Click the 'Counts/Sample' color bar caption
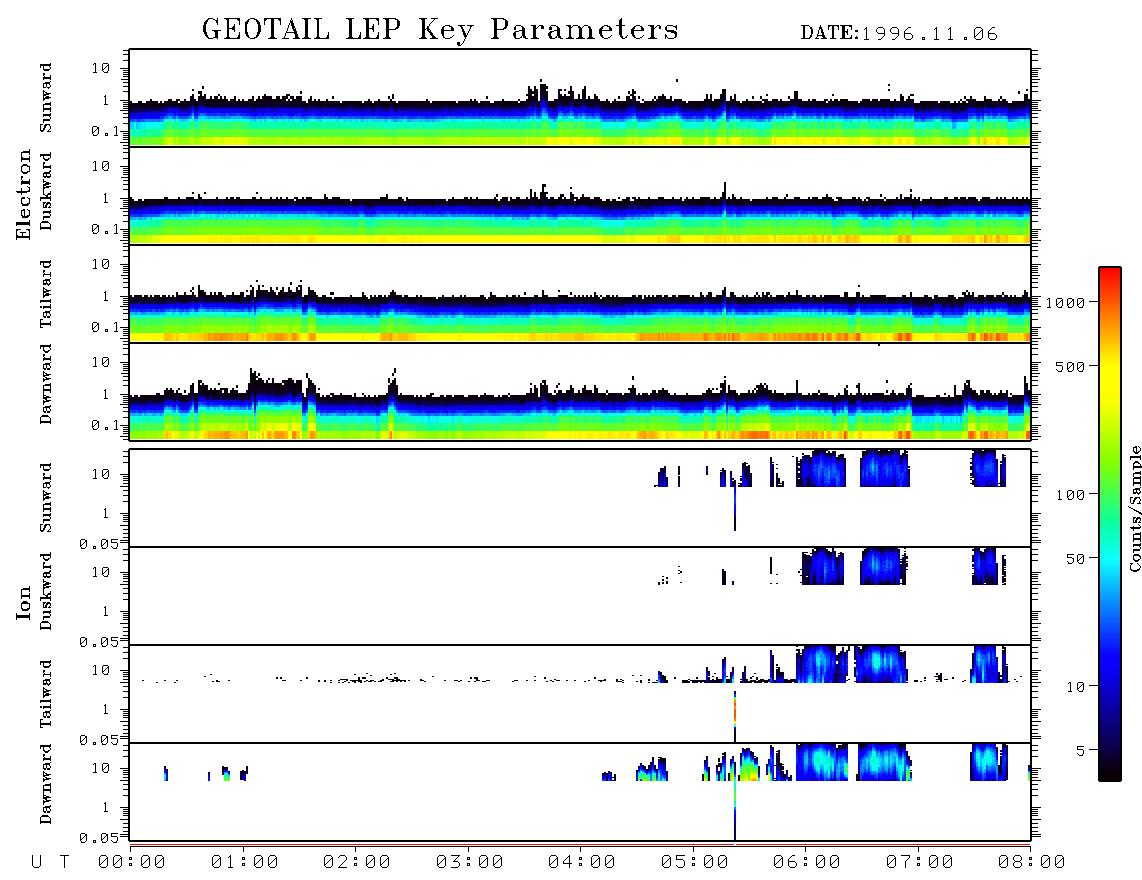 (x=1134, y=508)
